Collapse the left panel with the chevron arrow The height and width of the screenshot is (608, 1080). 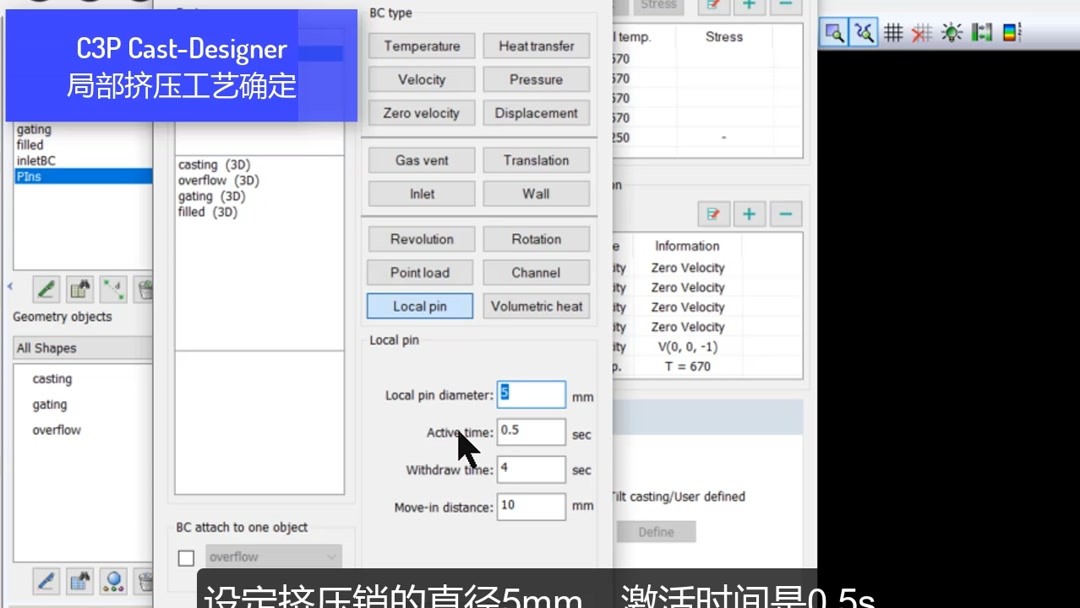click(x=10, y=287)
